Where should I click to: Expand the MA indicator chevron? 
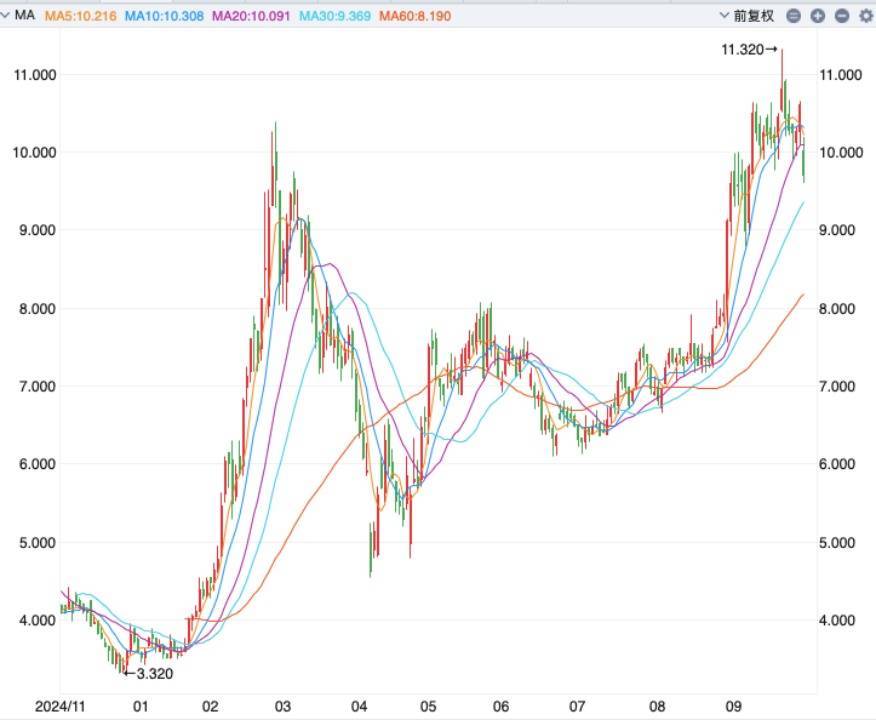(7, 16)
